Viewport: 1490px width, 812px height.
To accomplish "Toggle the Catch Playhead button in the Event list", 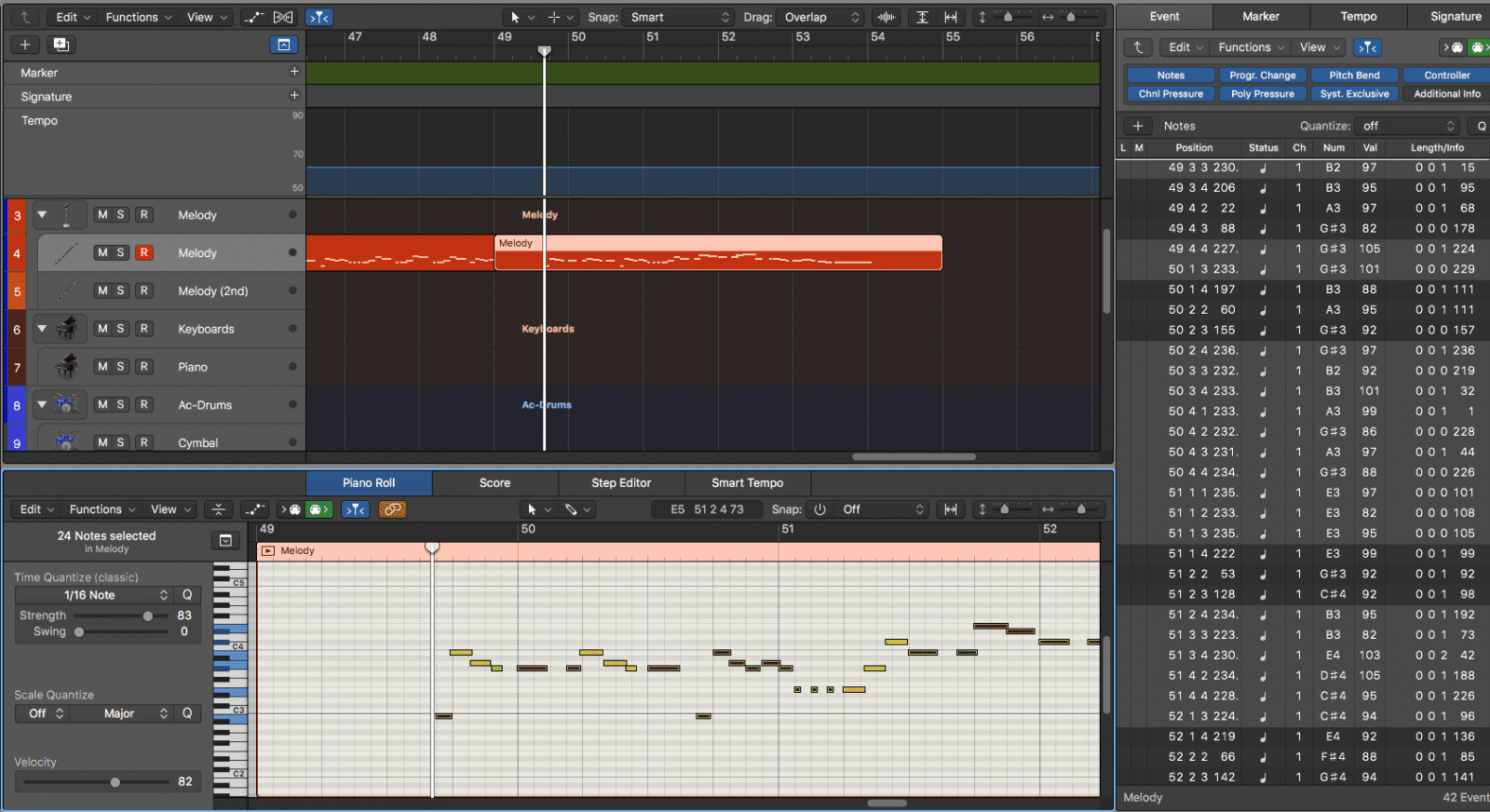I will pos(1367,47).
